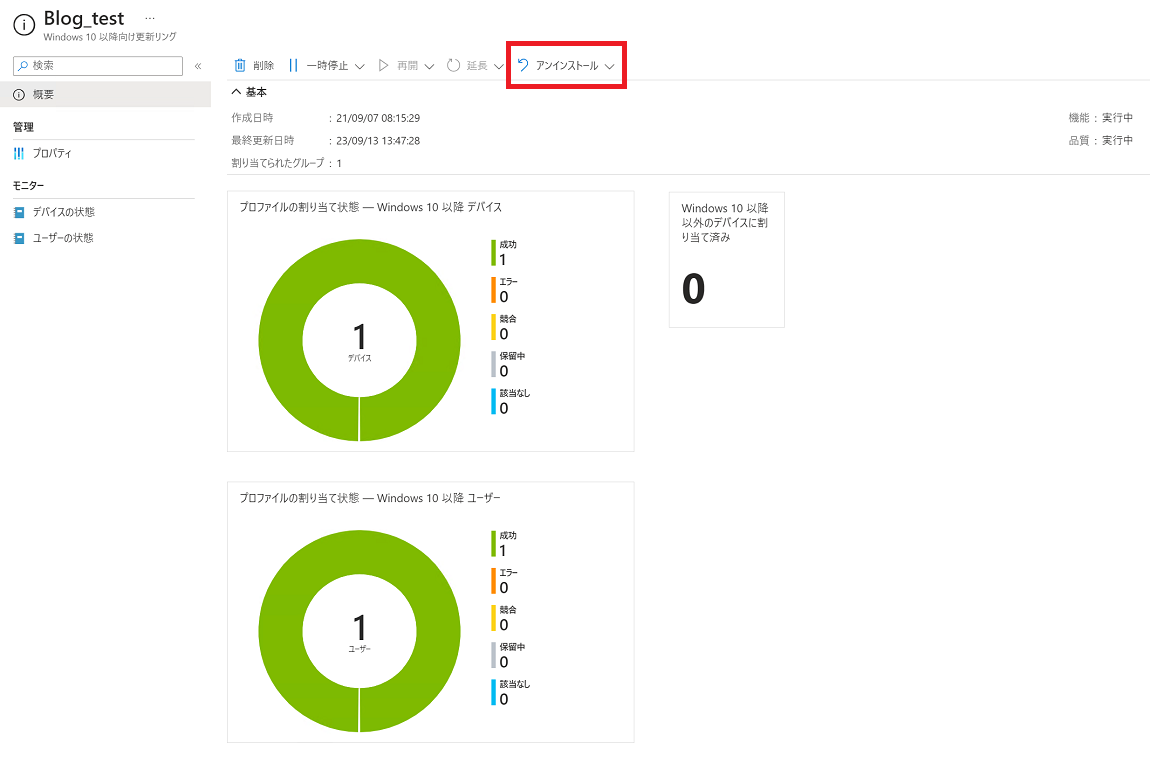Collapse the sidebar with double-chevron button
Image resolution: width=1150 pixels, height=764 pixels.
tap(198, 66)
